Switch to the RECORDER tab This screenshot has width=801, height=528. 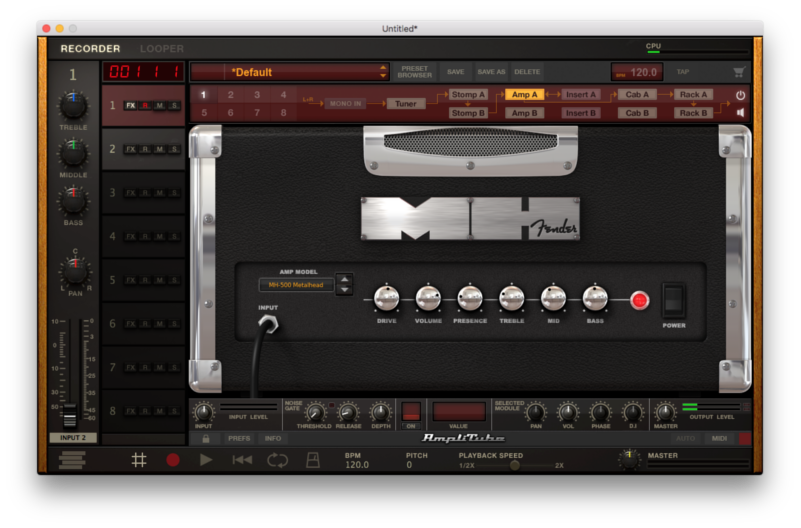click(90, 49)
